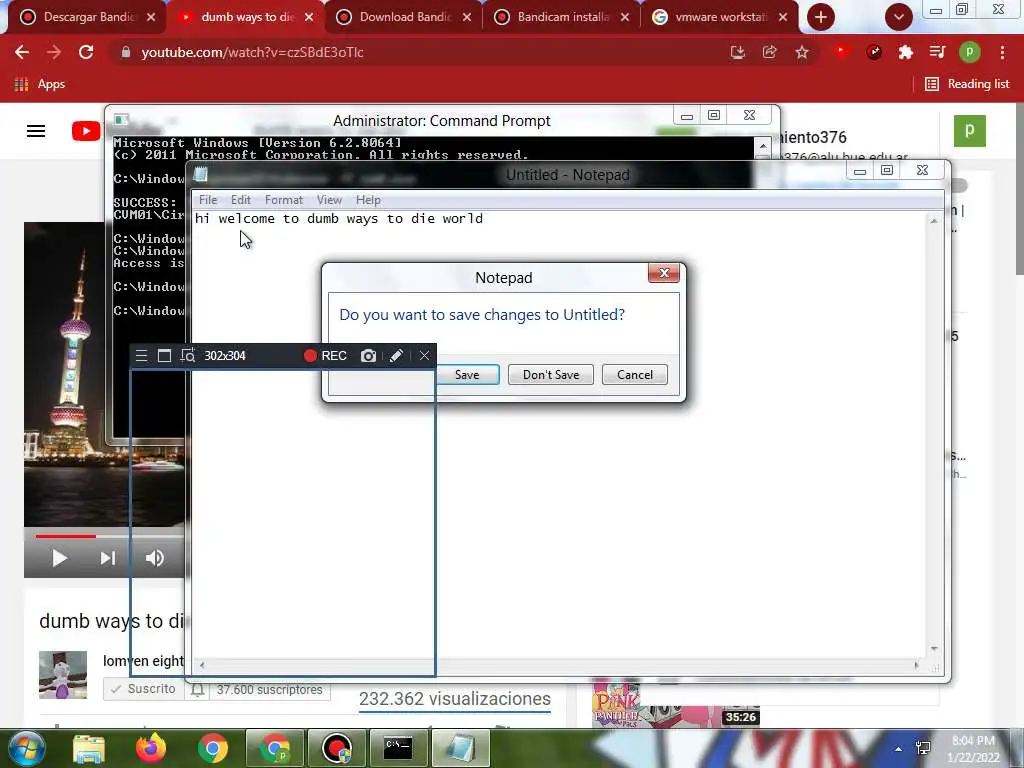Screen dimensions: 1024x768
Task: Switch to Notepad taskbar button
Action: (x=460, y=748)
